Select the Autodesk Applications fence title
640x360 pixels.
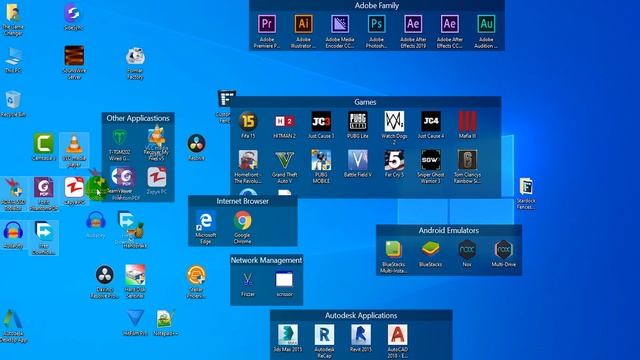tap(361, 316)
